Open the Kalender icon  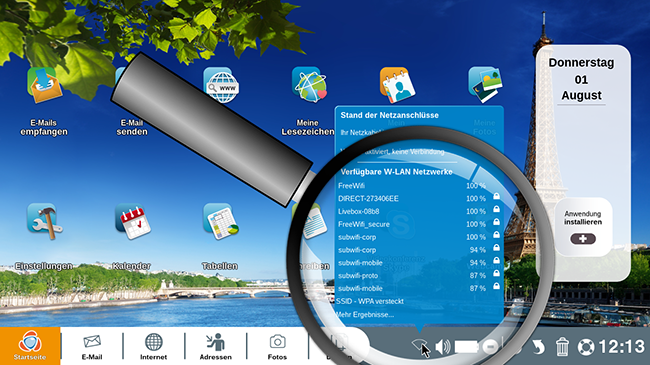pyautogui.click(x=133, y=221)
